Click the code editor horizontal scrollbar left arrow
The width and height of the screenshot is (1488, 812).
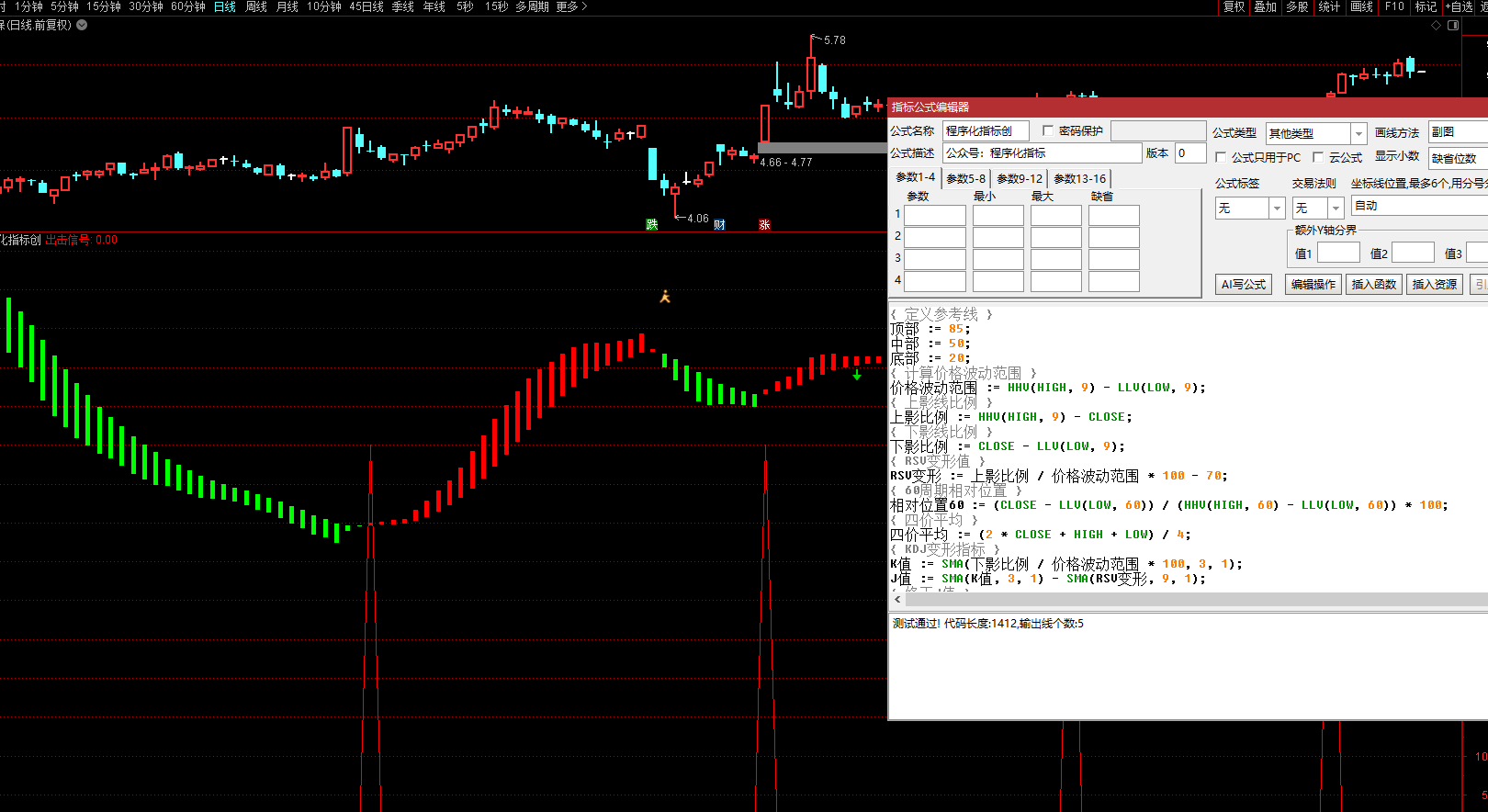tap(897, 600)
